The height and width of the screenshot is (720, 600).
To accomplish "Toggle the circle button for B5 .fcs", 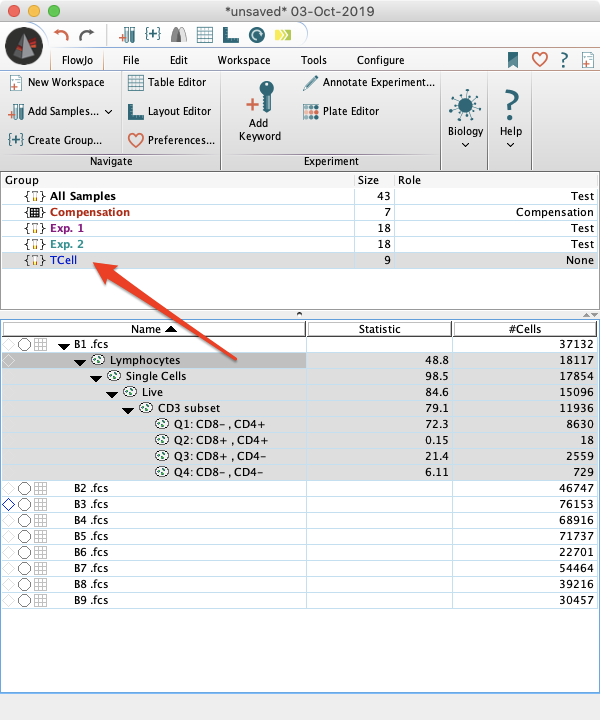I will coord(24,536).
